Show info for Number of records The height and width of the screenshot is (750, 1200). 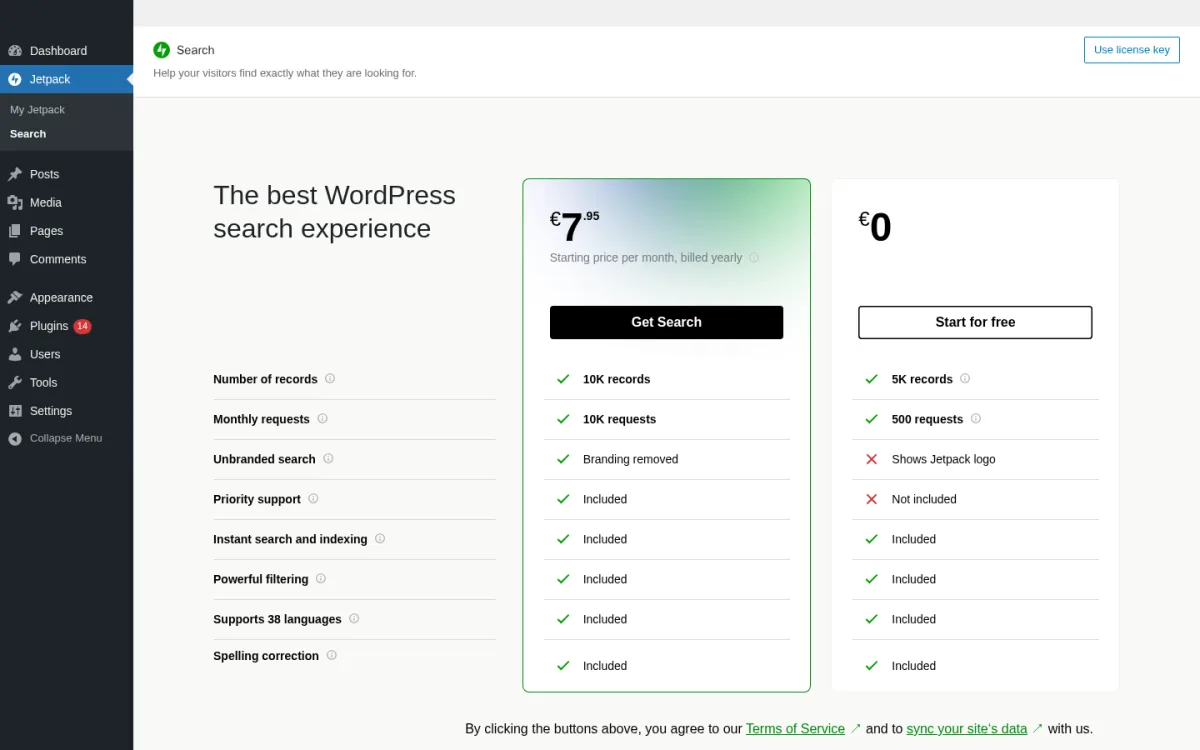pos(330,379)
